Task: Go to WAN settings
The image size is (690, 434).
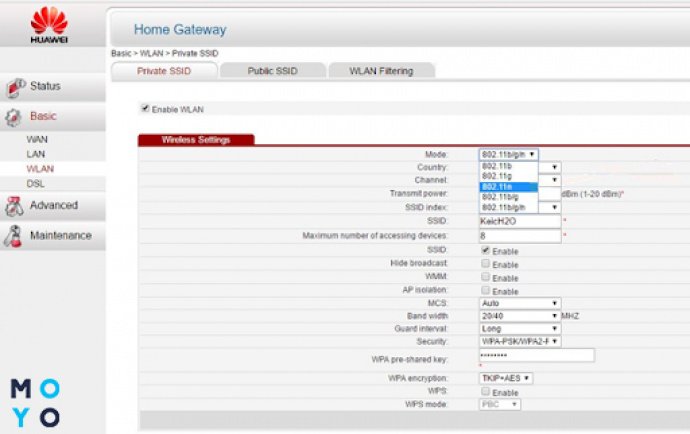Action: [37, 140]
